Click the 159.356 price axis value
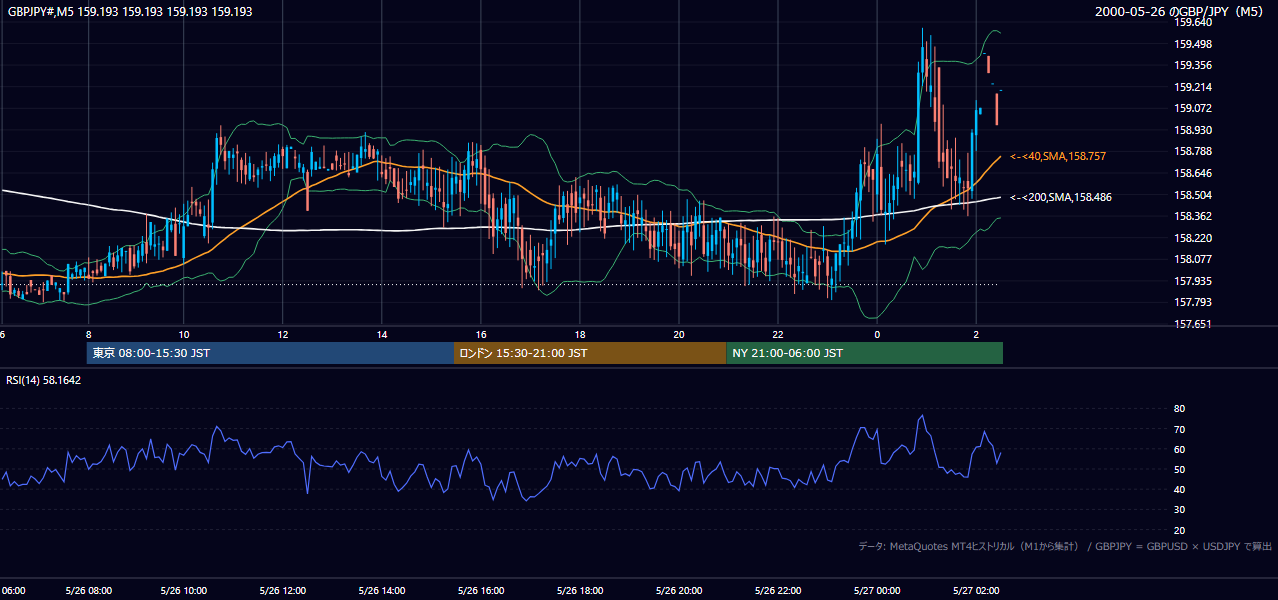 [1193, 65]
